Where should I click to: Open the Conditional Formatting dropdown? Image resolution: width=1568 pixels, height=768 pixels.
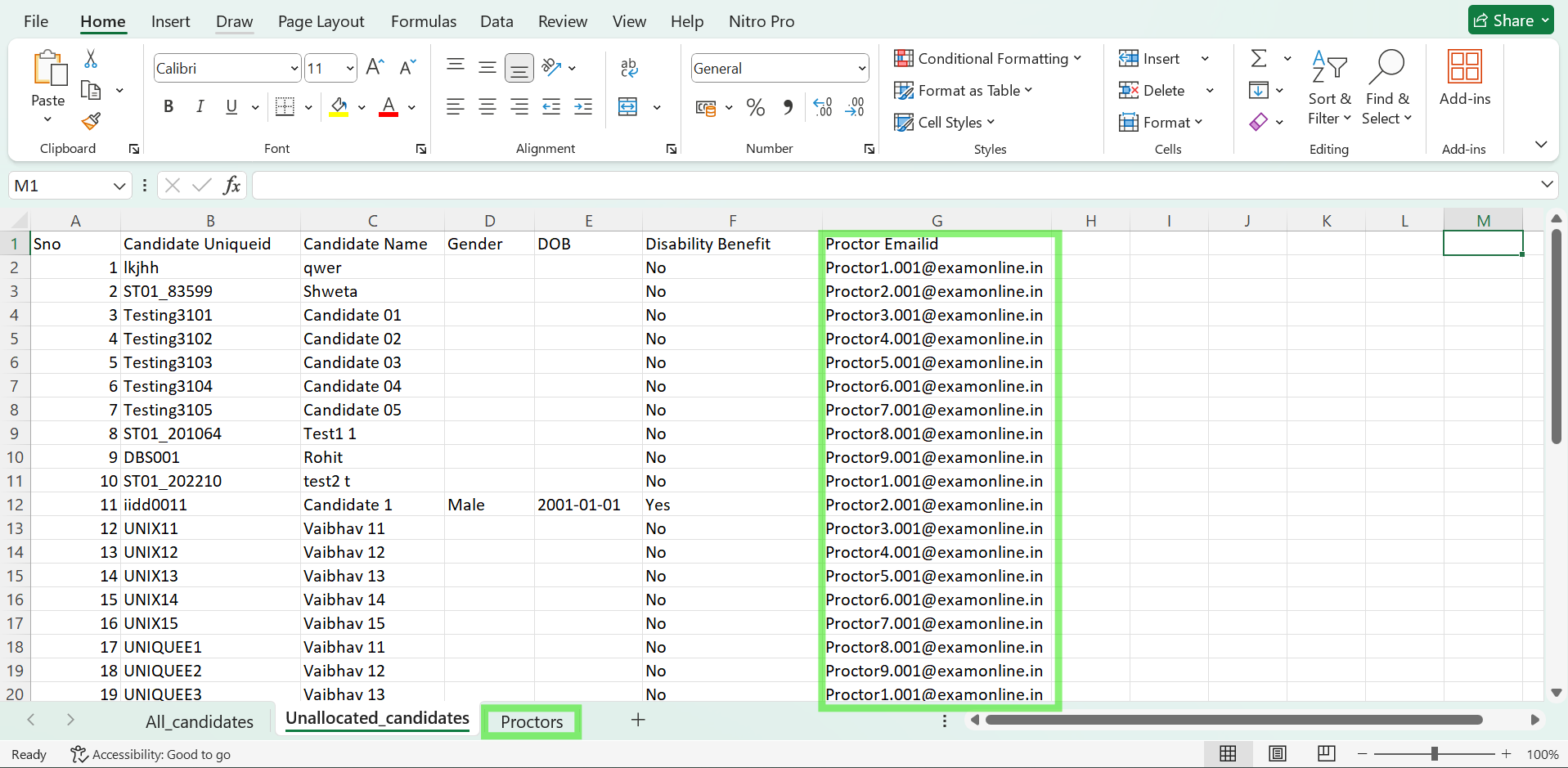click(988, 59)
